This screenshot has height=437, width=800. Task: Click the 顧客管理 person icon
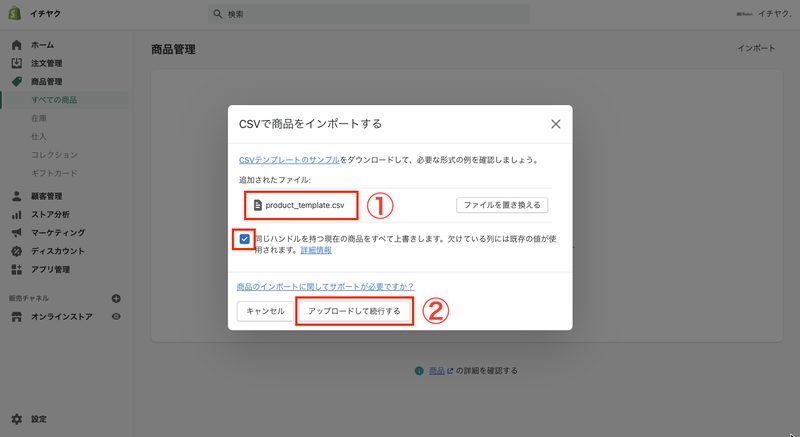tap(17, 196)
